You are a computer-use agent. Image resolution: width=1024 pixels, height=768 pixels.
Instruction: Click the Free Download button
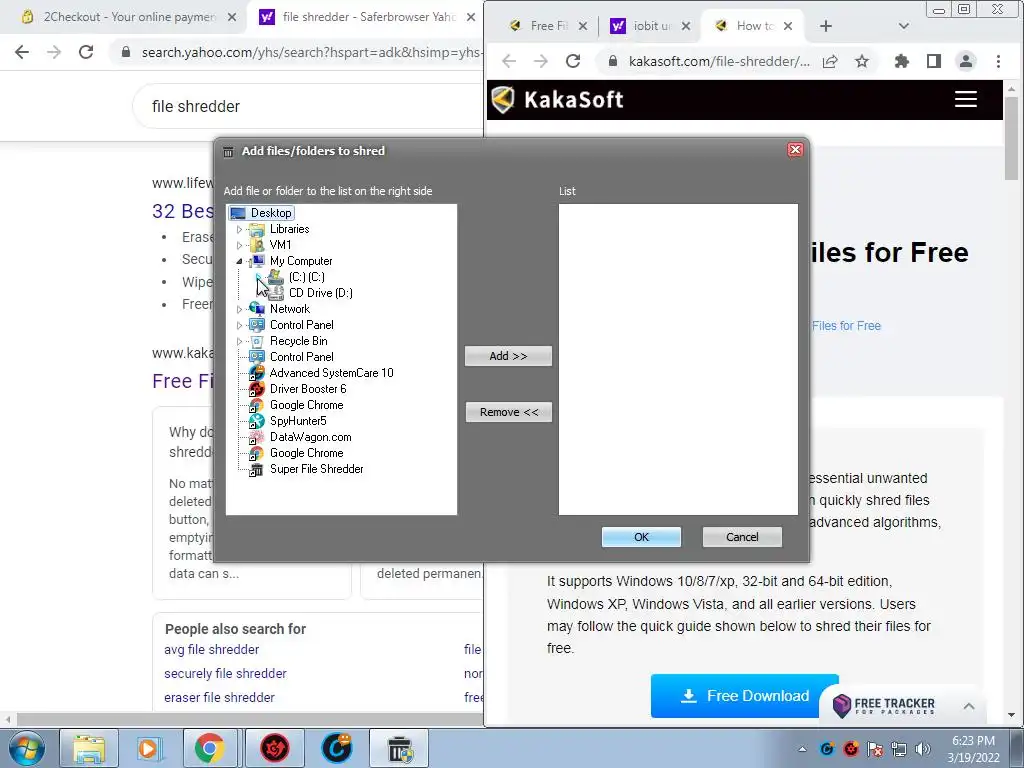[x=744, y=696]
